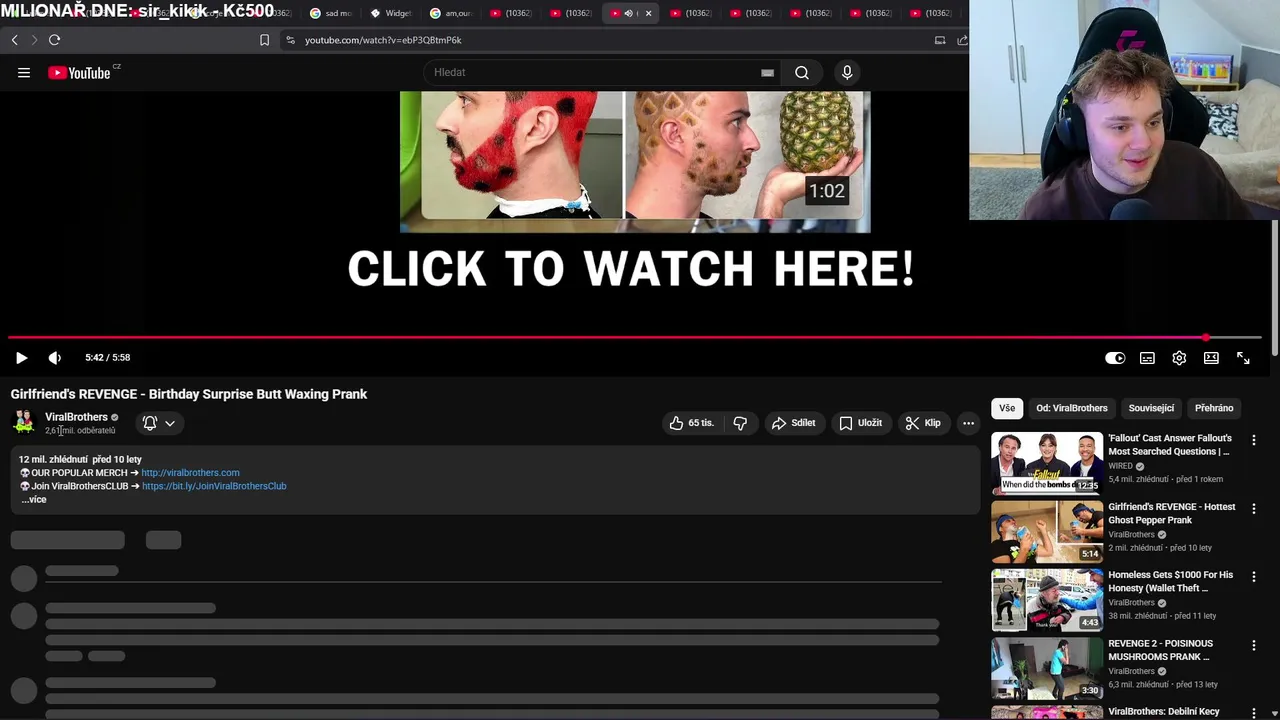Open more actions ellipsis under video

(x=968, y=423)
